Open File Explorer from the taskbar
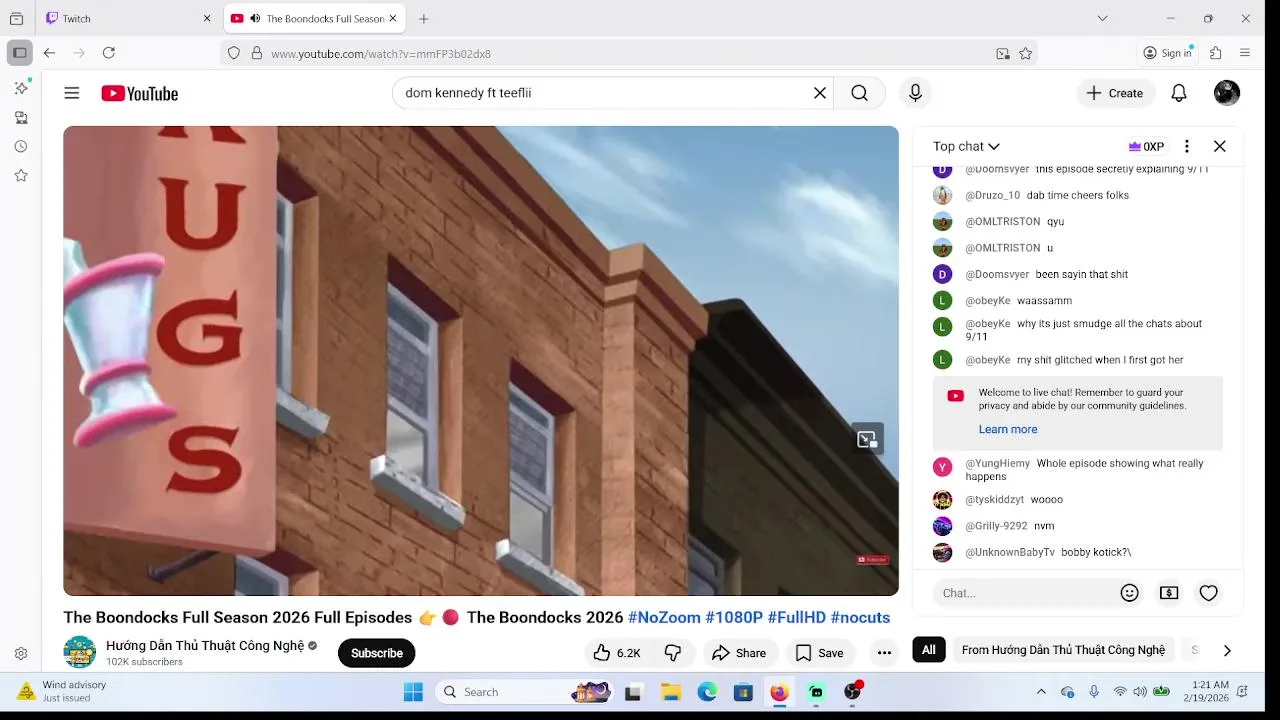 (x=671, y=692)
